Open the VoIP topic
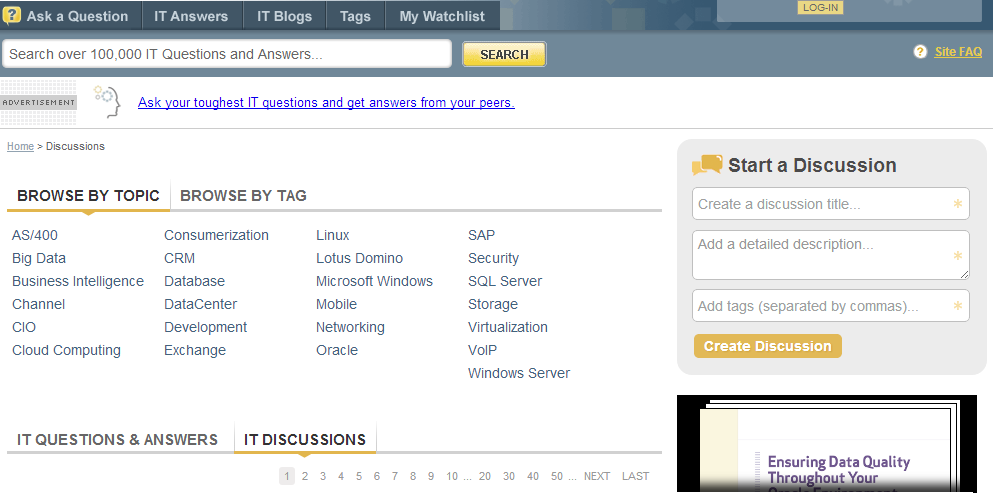 483,350
